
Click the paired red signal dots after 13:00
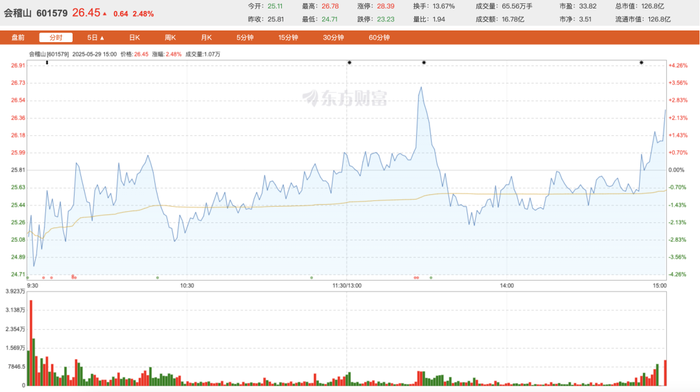click(x=416, y=278)
